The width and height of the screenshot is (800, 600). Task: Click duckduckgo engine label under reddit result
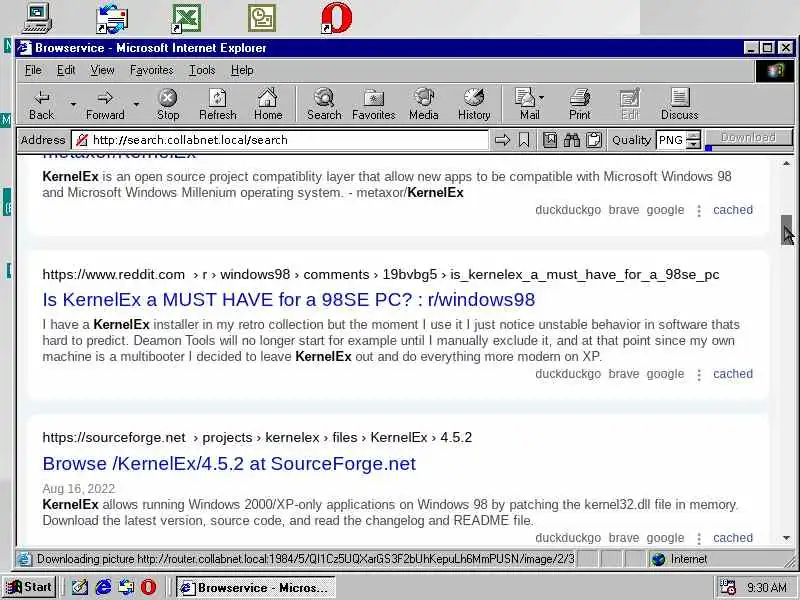click(568, 374)
